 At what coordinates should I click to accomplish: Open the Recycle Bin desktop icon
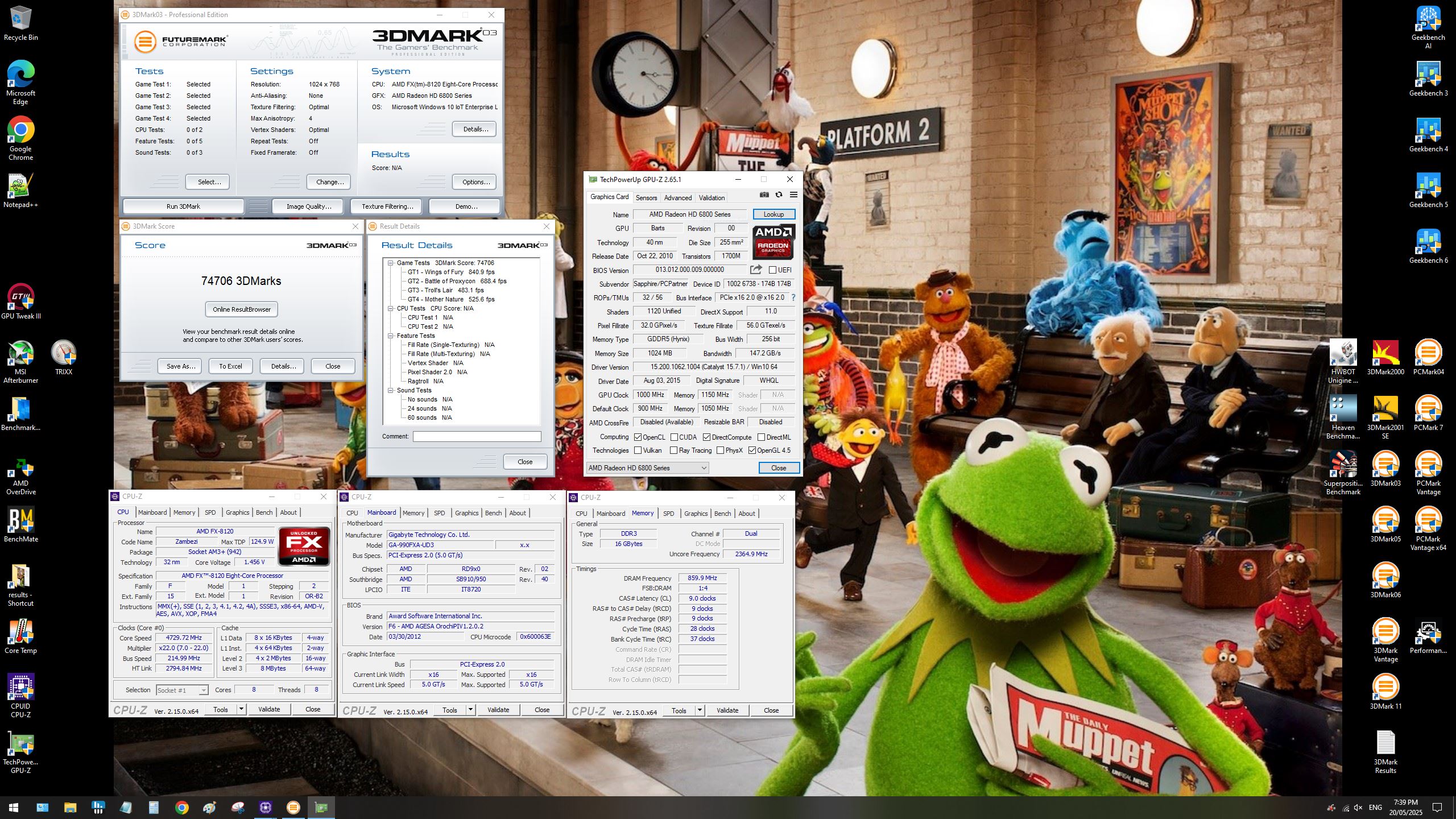click(20, 23)
